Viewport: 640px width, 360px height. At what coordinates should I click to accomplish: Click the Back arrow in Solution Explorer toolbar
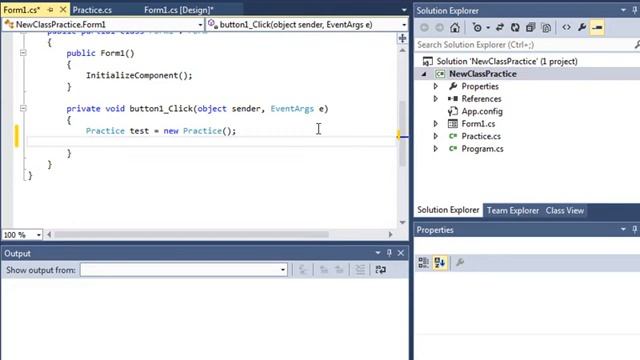pyautogui.click(x=424, y=27)
